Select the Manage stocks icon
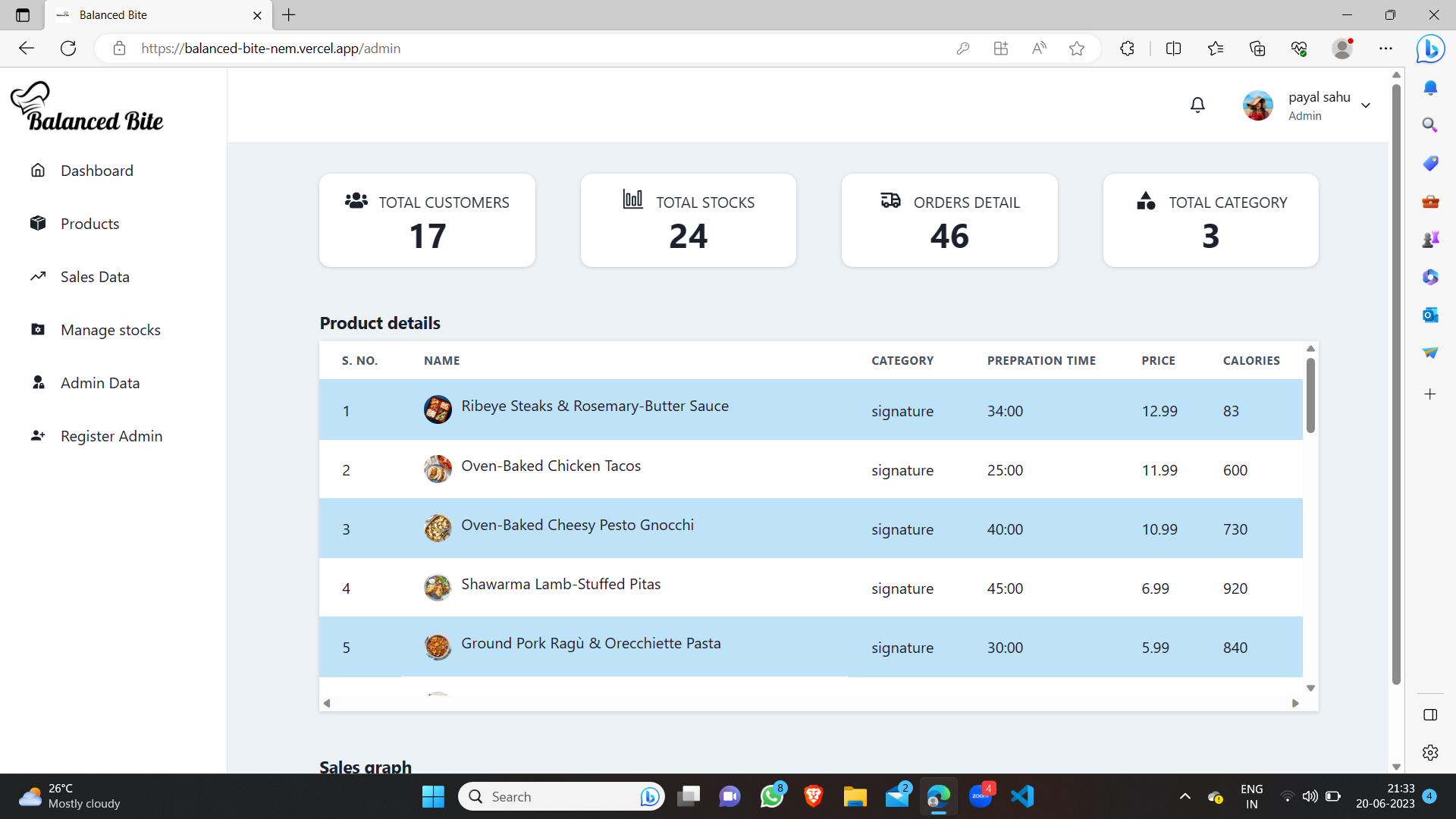 click(37, 329)
